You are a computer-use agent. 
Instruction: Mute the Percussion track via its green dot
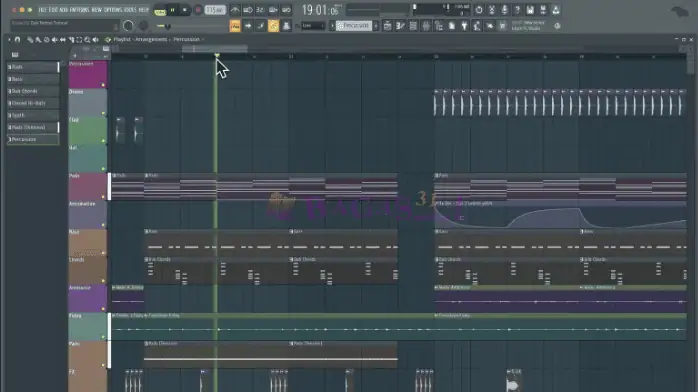point(103,85)
